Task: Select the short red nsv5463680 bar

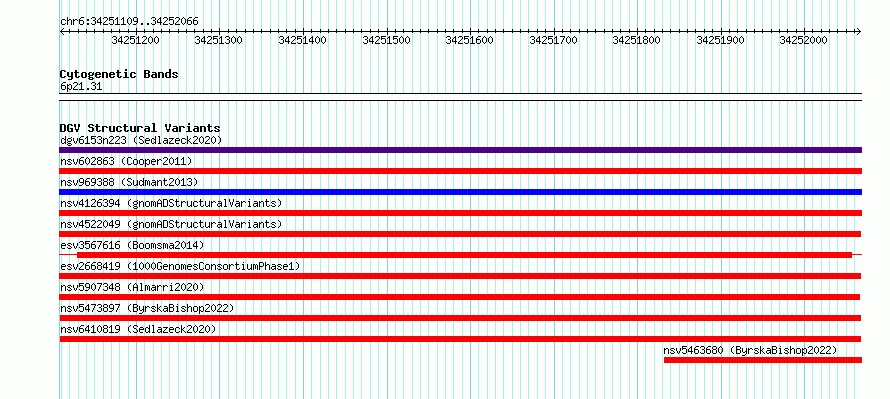Action: [763, 360]
